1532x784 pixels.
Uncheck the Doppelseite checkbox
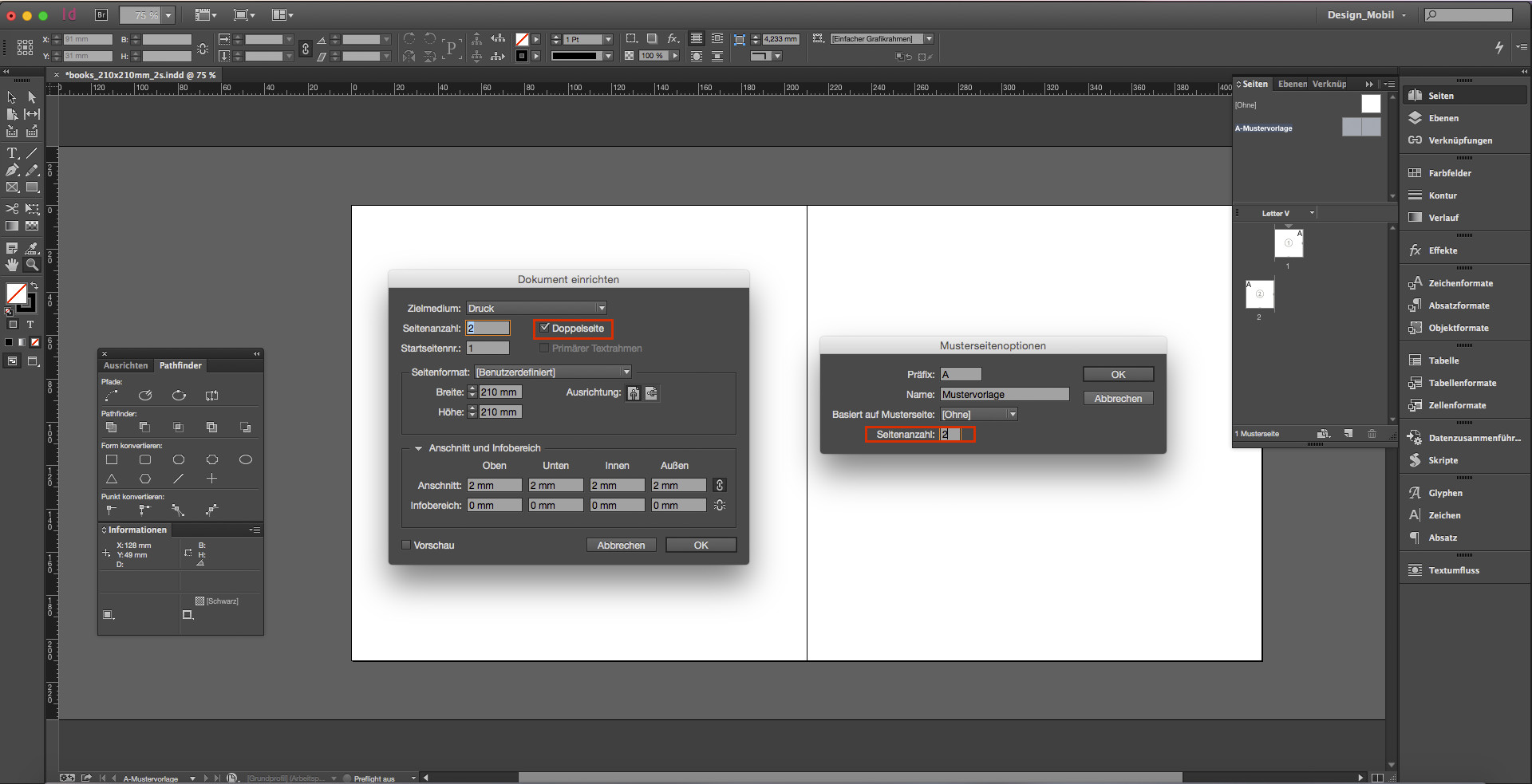point(545,328)
